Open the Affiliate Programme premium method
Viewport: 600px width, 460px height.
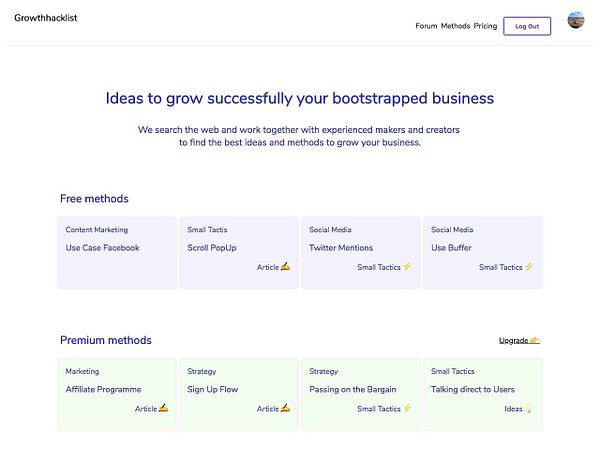pos(103,389)
